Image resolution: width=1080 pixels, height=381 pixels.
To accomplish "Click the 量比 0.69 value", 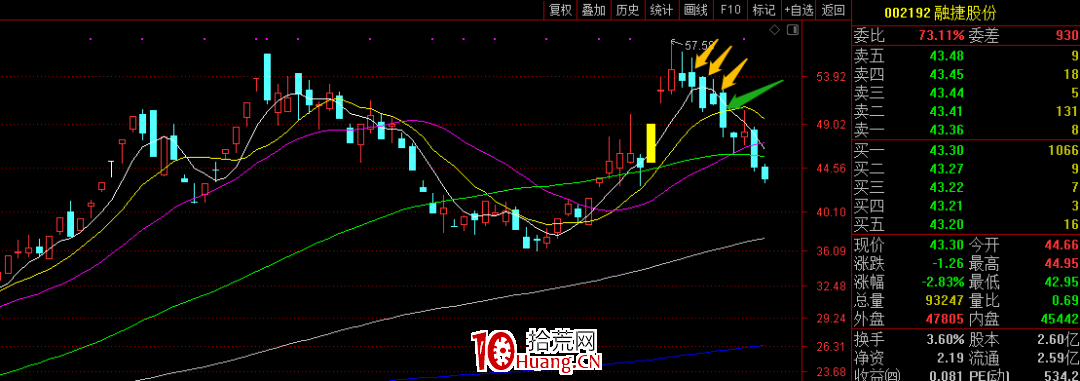I will (1065, 301).
